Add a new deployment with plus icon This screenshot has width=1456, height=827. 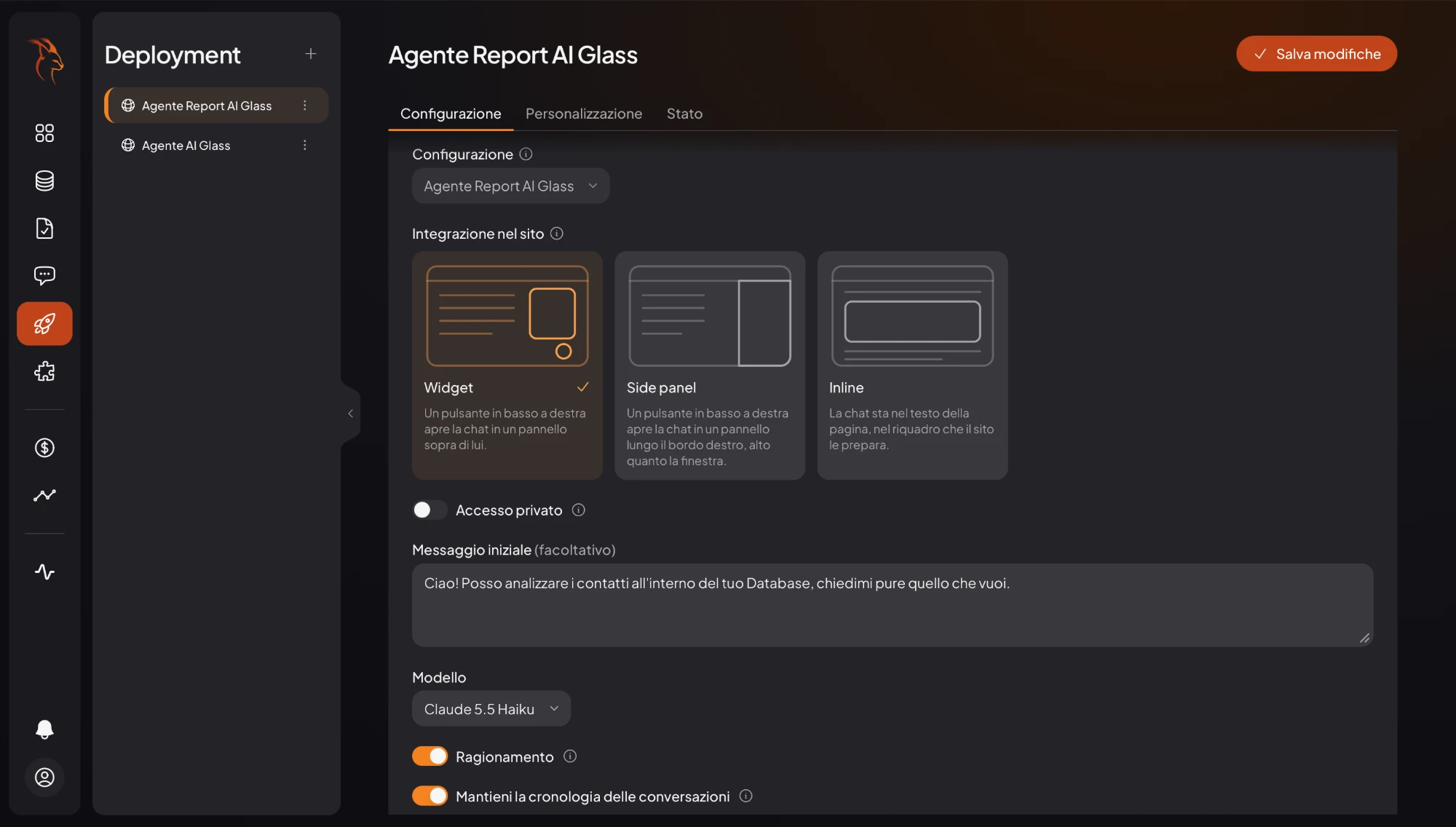click(x=311, y=54)
